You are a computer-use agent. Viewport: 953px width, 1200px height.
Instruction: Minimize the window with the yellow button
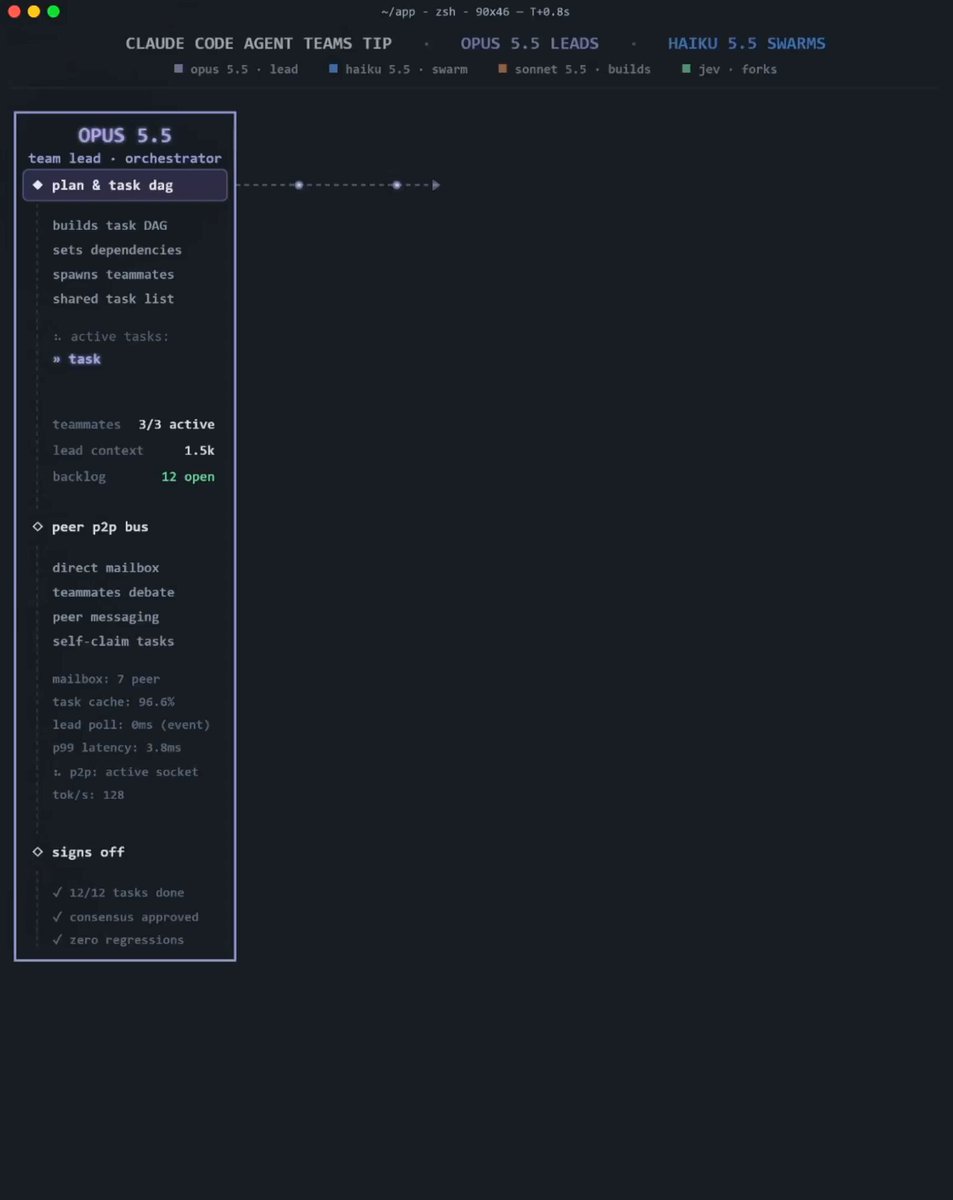point(34,11)
